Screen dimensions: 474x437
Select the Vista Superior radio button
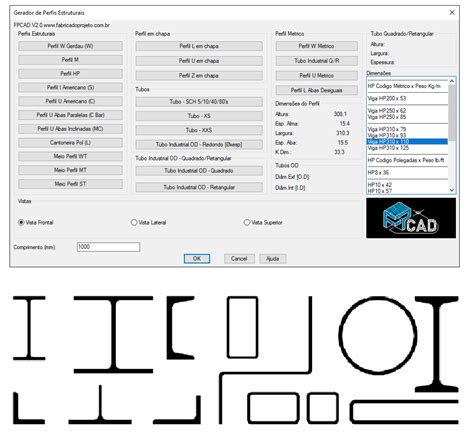tap(247, 222)
